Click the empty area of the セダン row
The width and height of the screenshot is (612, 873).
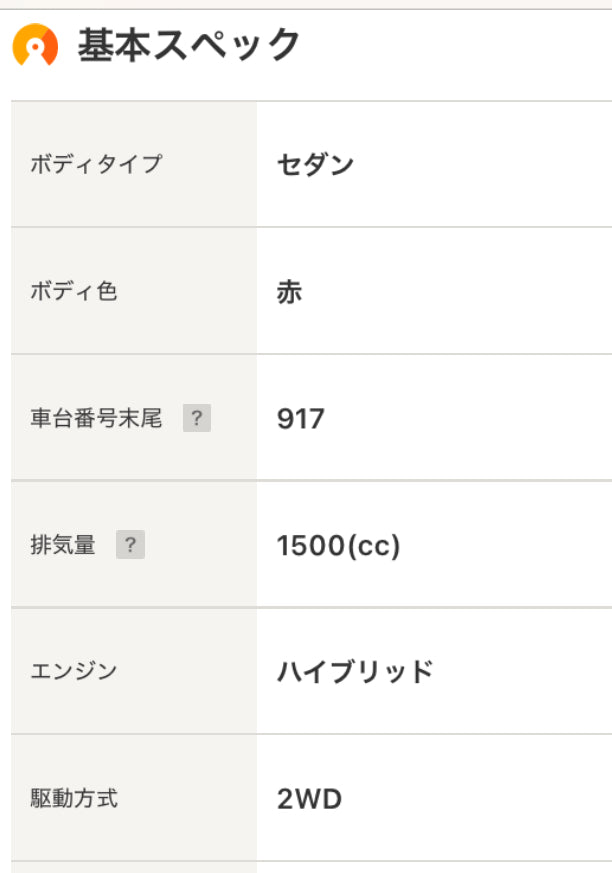coord(484,165)
